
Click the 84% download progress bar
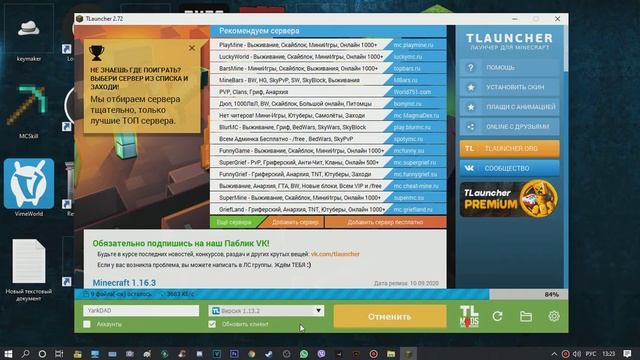point(321,294)
